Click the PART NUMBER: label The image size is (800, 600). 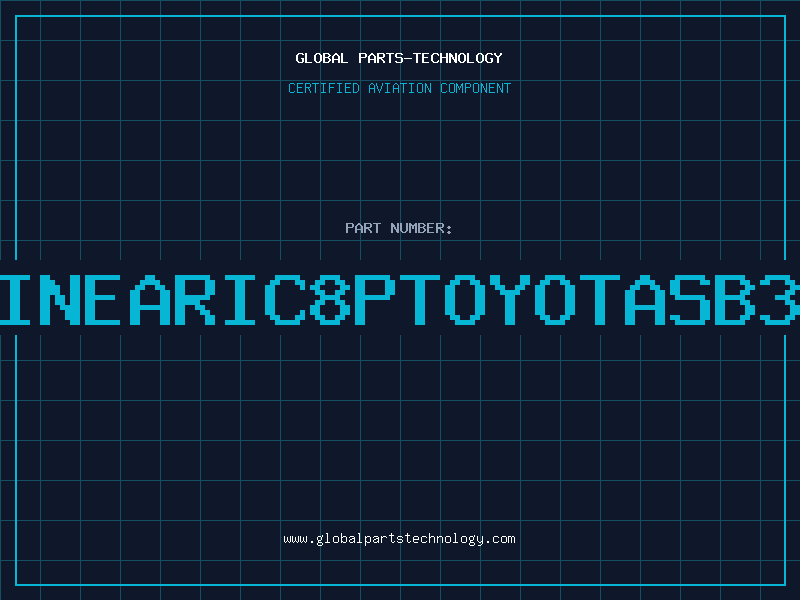click(x=399, y=228)
